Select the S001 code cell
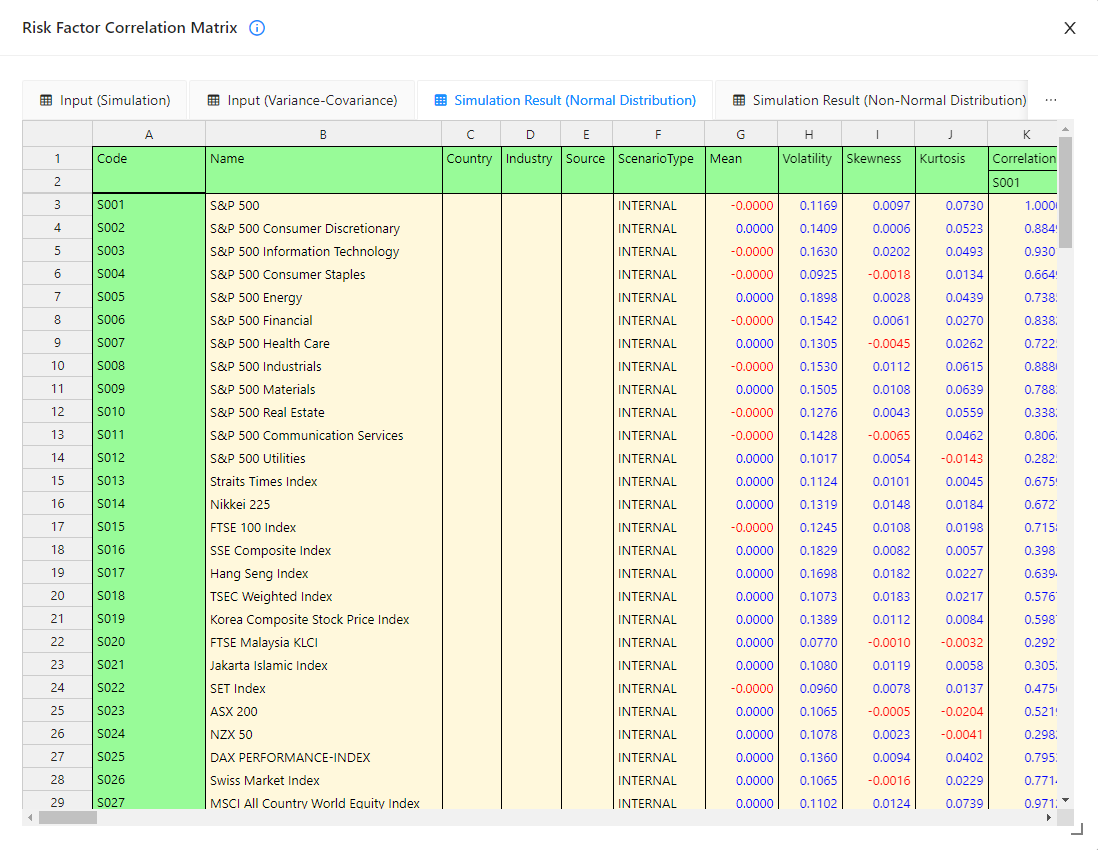This screenshot has height=850, width=1098. coord(149,204)
